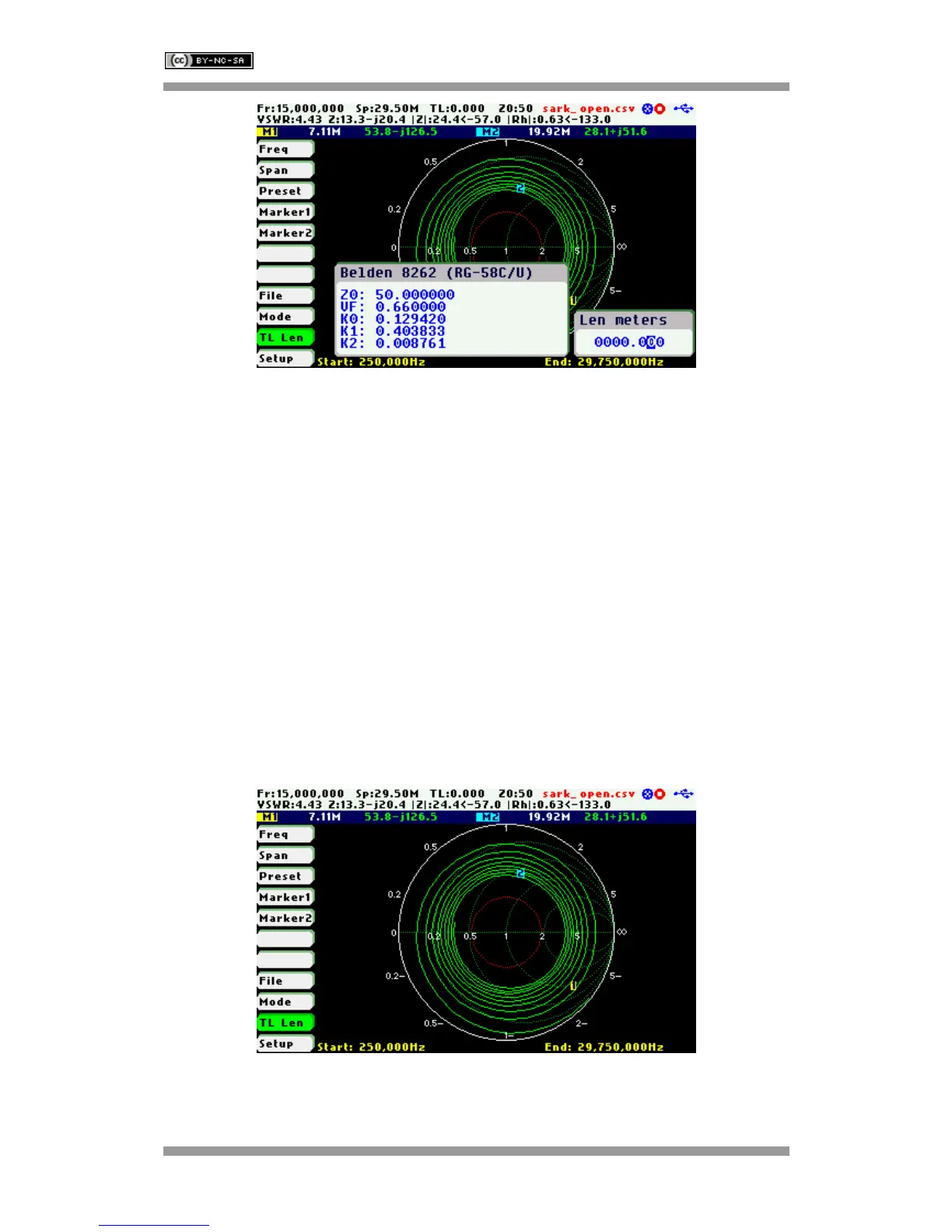Click the USB connection icon in the lower screenshot

(684, 793)
